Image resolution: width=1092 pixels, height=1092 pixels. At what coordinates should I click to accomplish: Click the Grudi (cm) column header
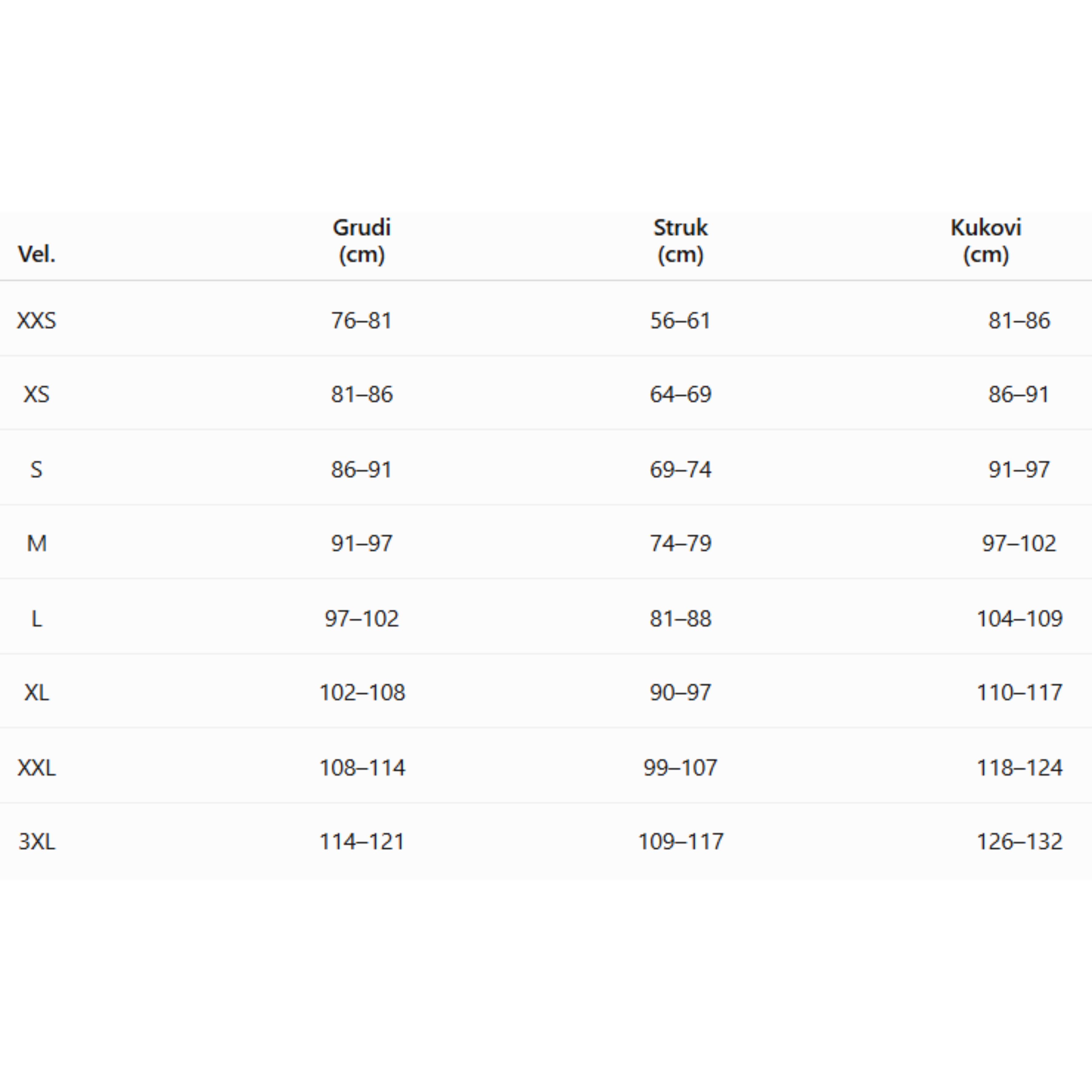362,241
